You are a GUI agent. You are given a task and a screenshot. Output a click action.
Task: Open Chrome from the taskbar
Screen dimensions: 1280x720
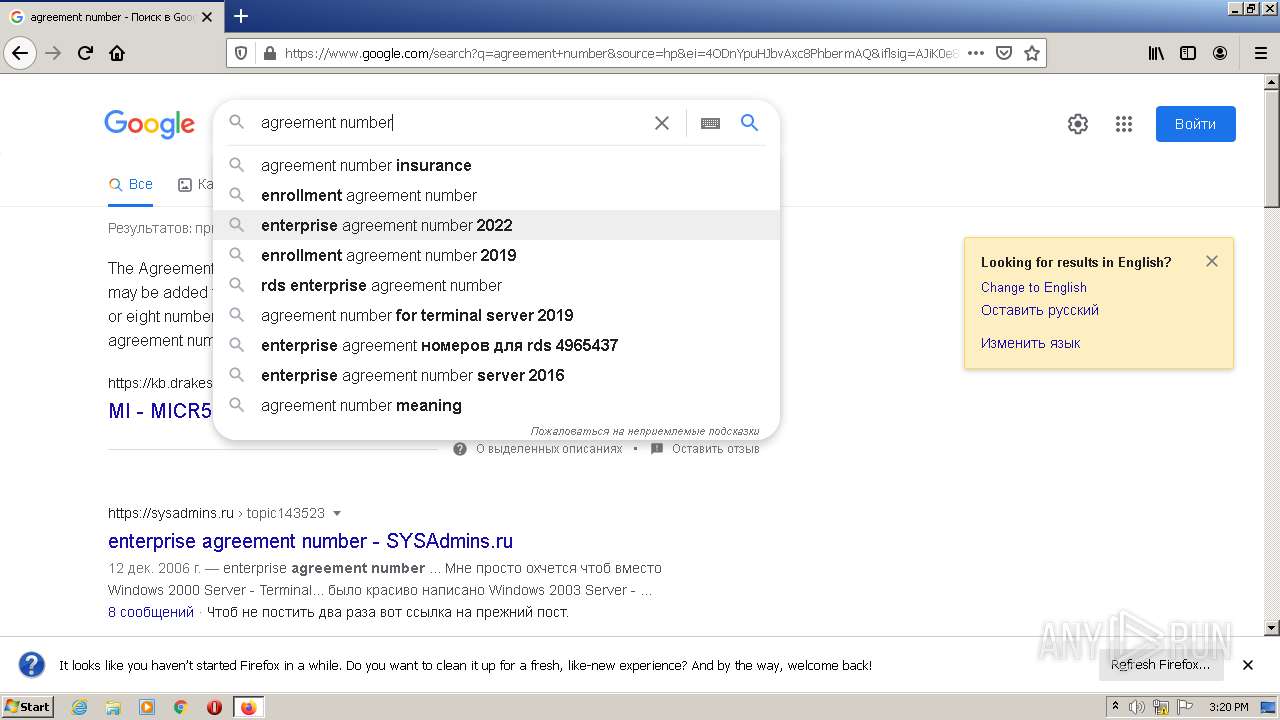181,707
